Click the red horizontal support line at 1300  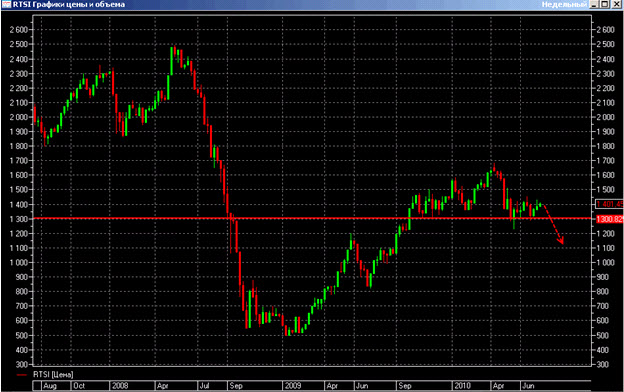point(314,218)
